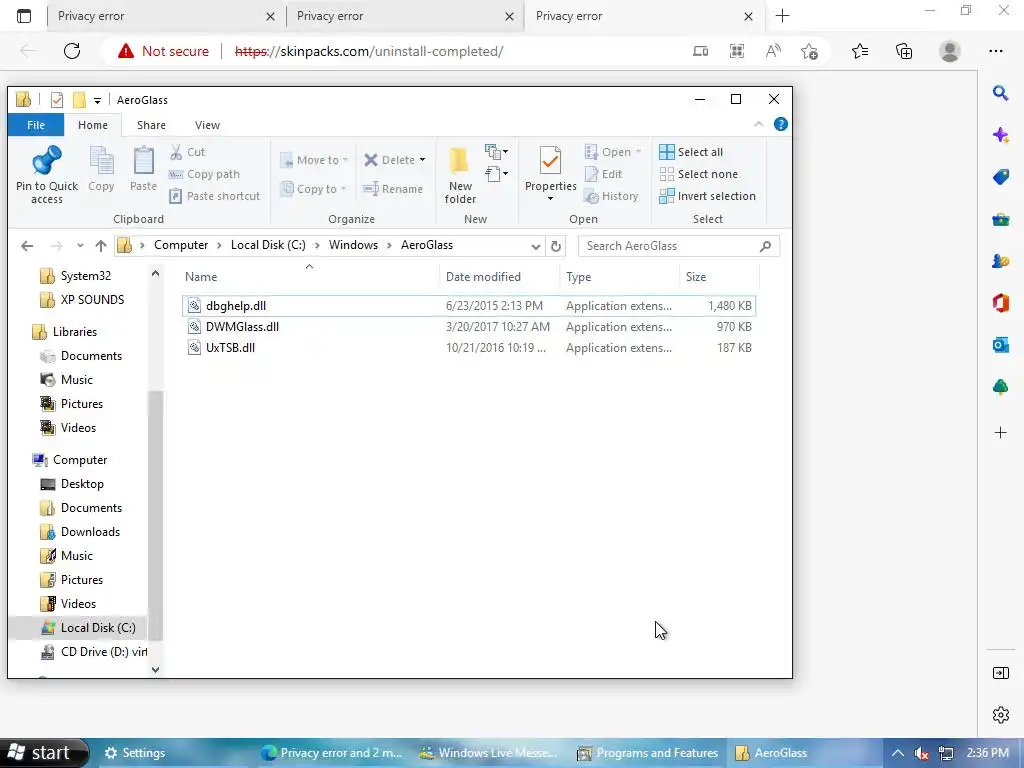This screenshot has width=1024, height=768.
Task: Expand the Open dropdown arrow
Action: (639, 152)
